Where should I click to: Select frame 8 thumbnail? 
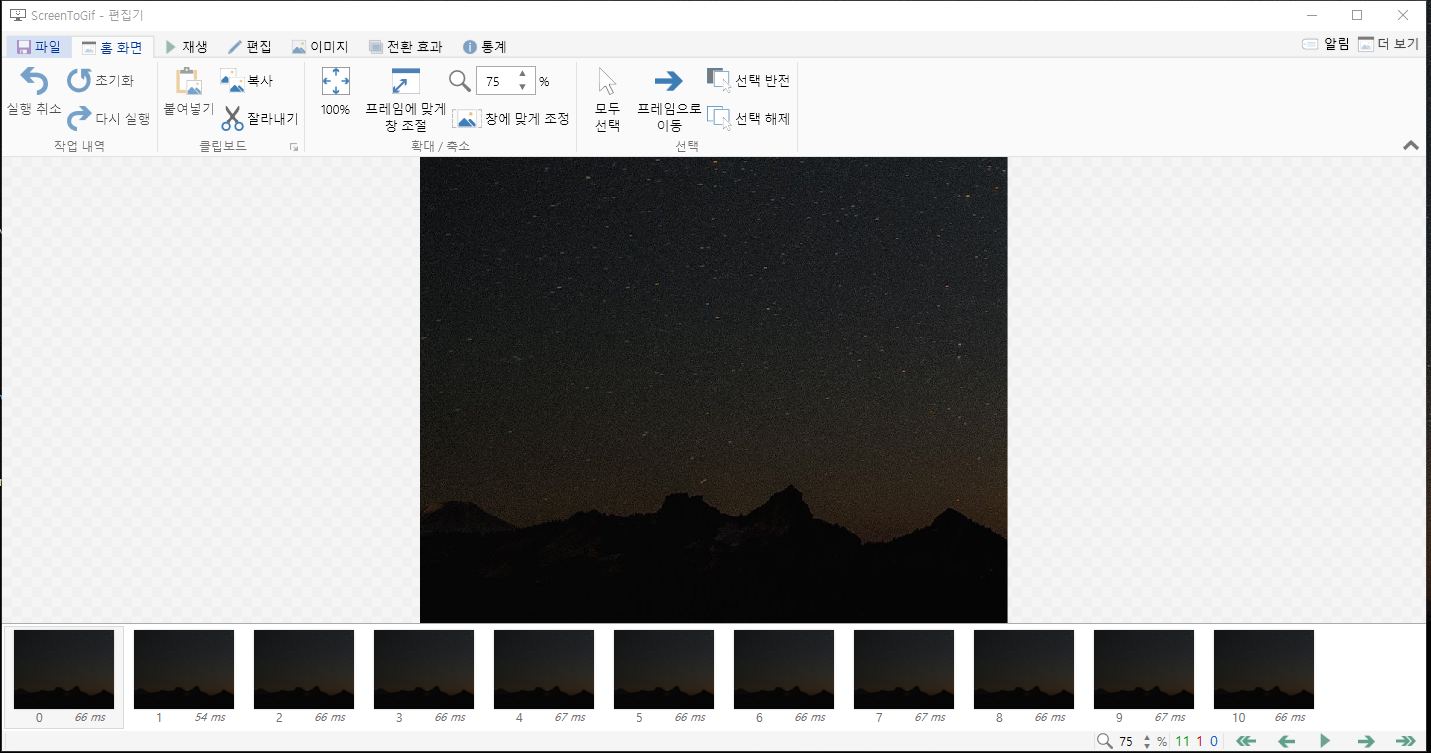coord(1024,669)
